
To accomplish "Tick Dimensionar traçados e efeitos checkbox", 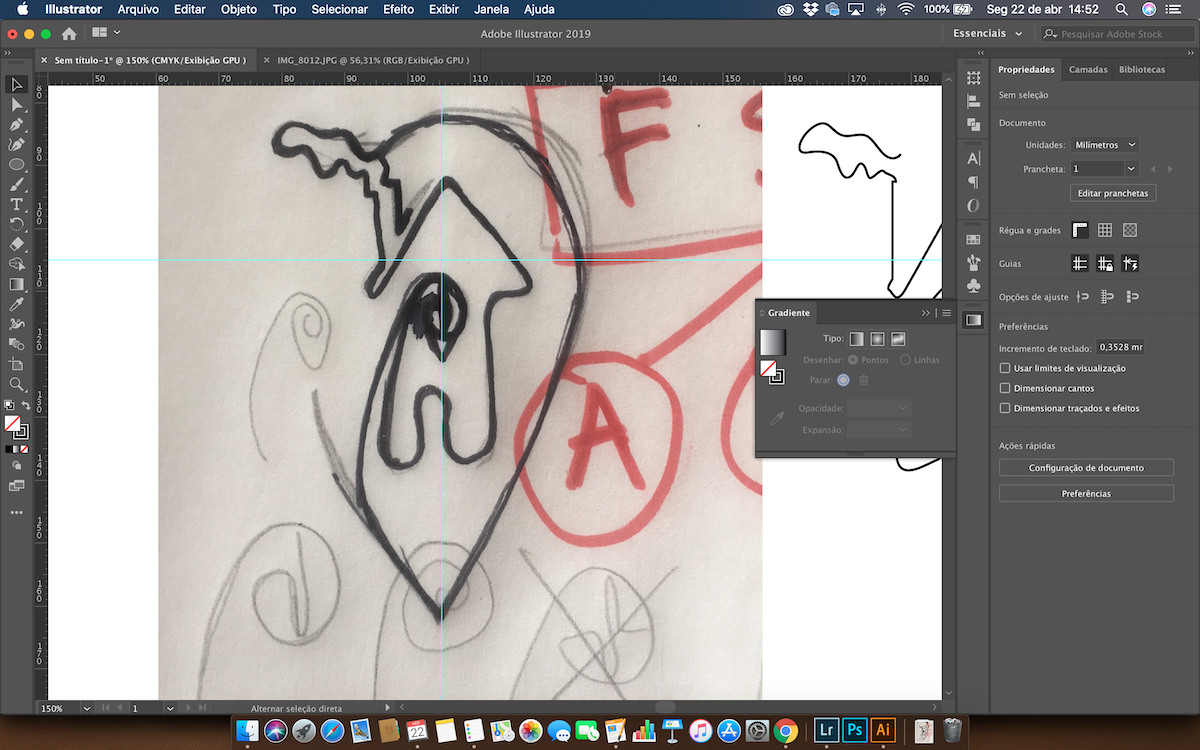I will pos(1006,408).
